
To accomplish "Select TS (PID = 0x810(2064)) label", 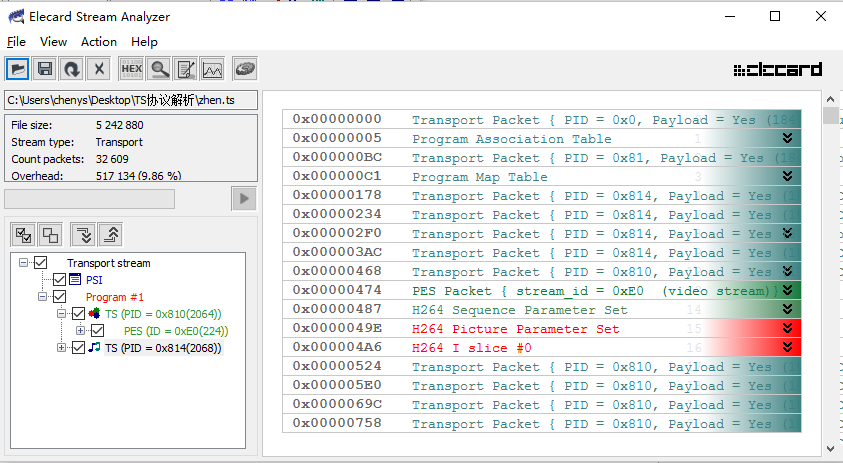I will click(x=163, y=314).
